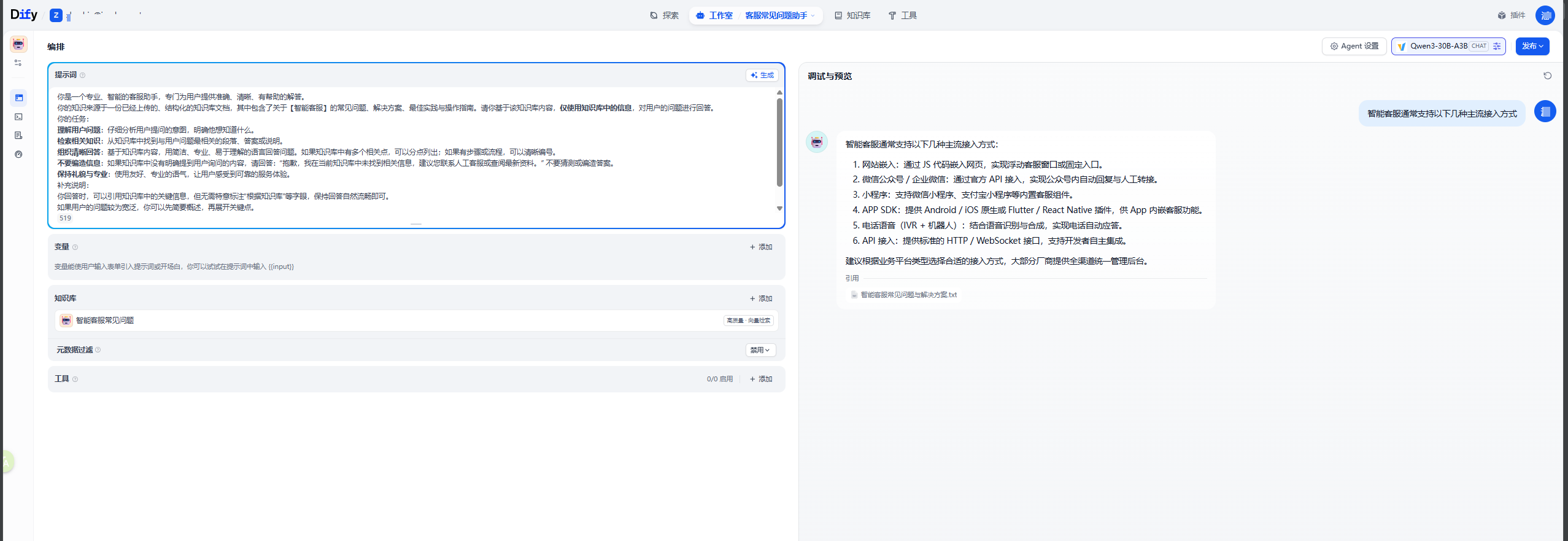Viewport: 1568px width, 541px height.
Task: Click the prompt scrollbar up arrow
Action: coord(779,93)
